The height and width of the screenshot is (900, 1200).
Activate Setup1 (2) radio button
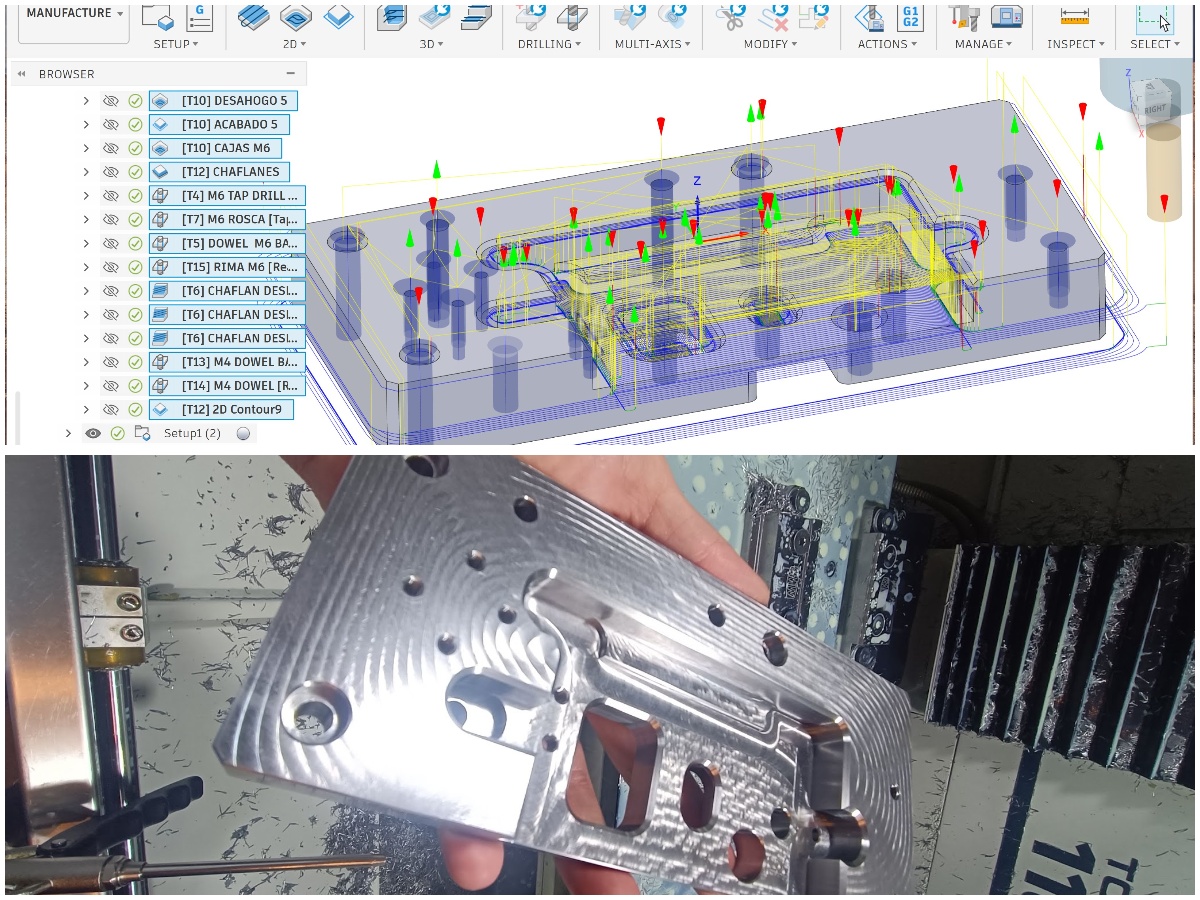click(x=242, y=433)
